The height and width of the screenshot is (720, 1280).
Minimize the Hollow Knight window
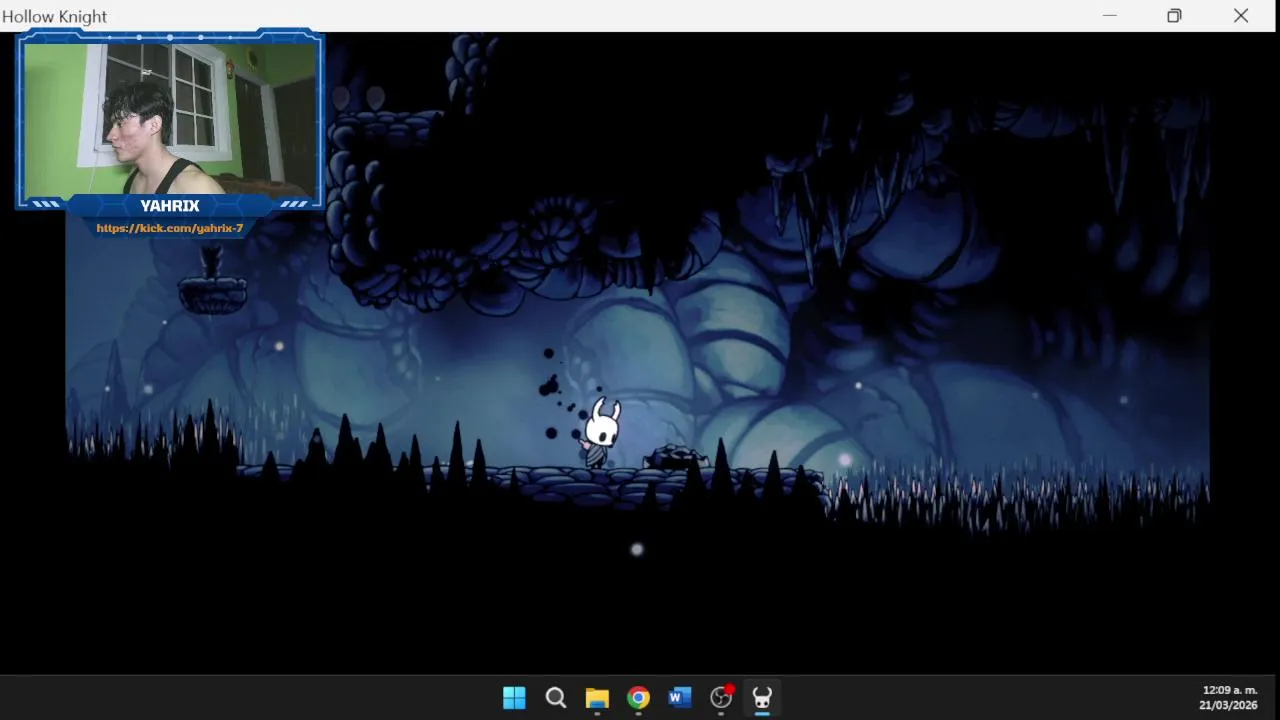[1109, 16]
